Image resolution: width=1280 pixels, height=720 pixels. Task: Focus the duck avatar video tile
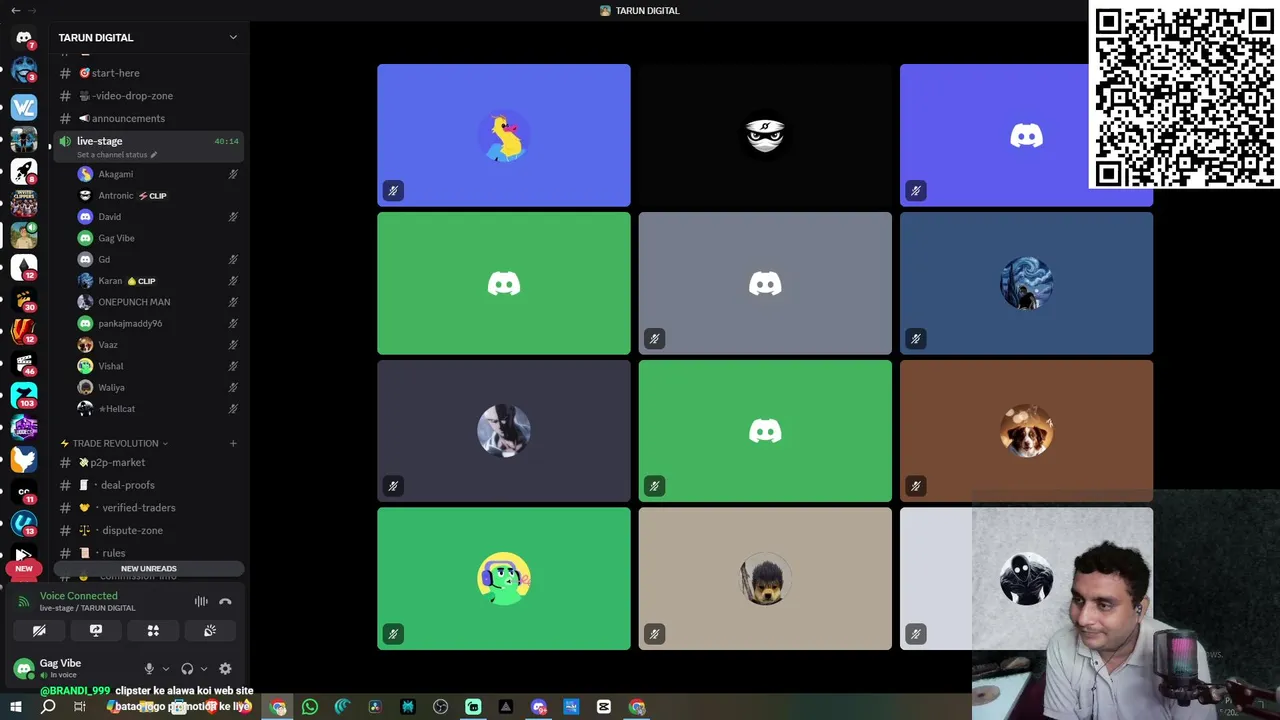(504, 135)
